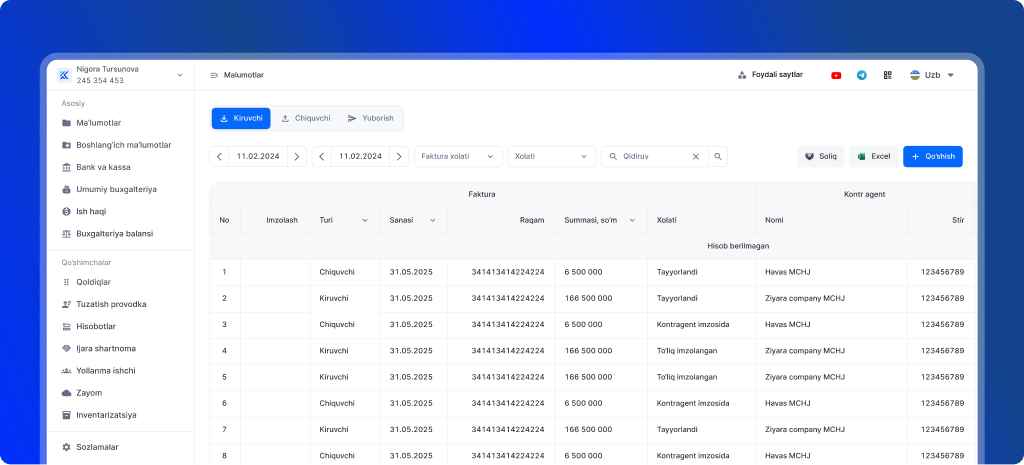The image size is (1024, 465).
Task: Go to previous day on second date picker
Action: coord(322,157)
